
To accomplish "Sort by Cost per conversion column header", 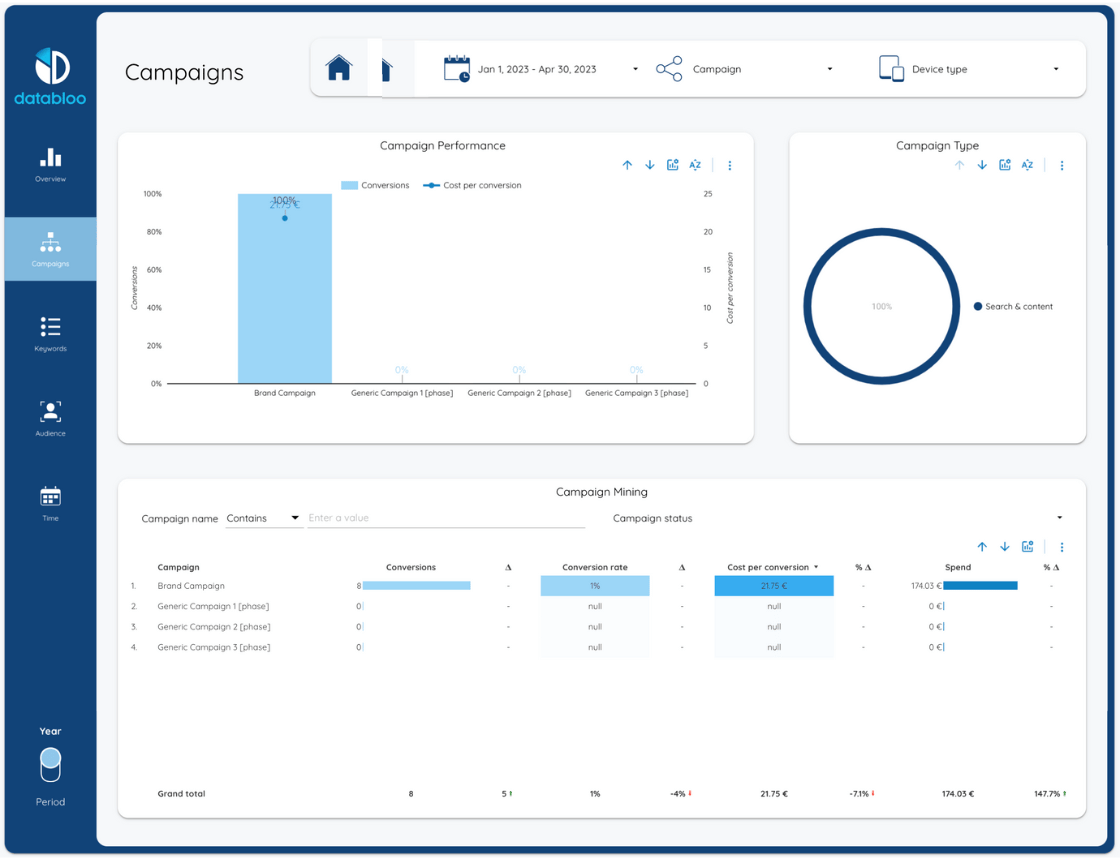I will [x=768, y=567].
